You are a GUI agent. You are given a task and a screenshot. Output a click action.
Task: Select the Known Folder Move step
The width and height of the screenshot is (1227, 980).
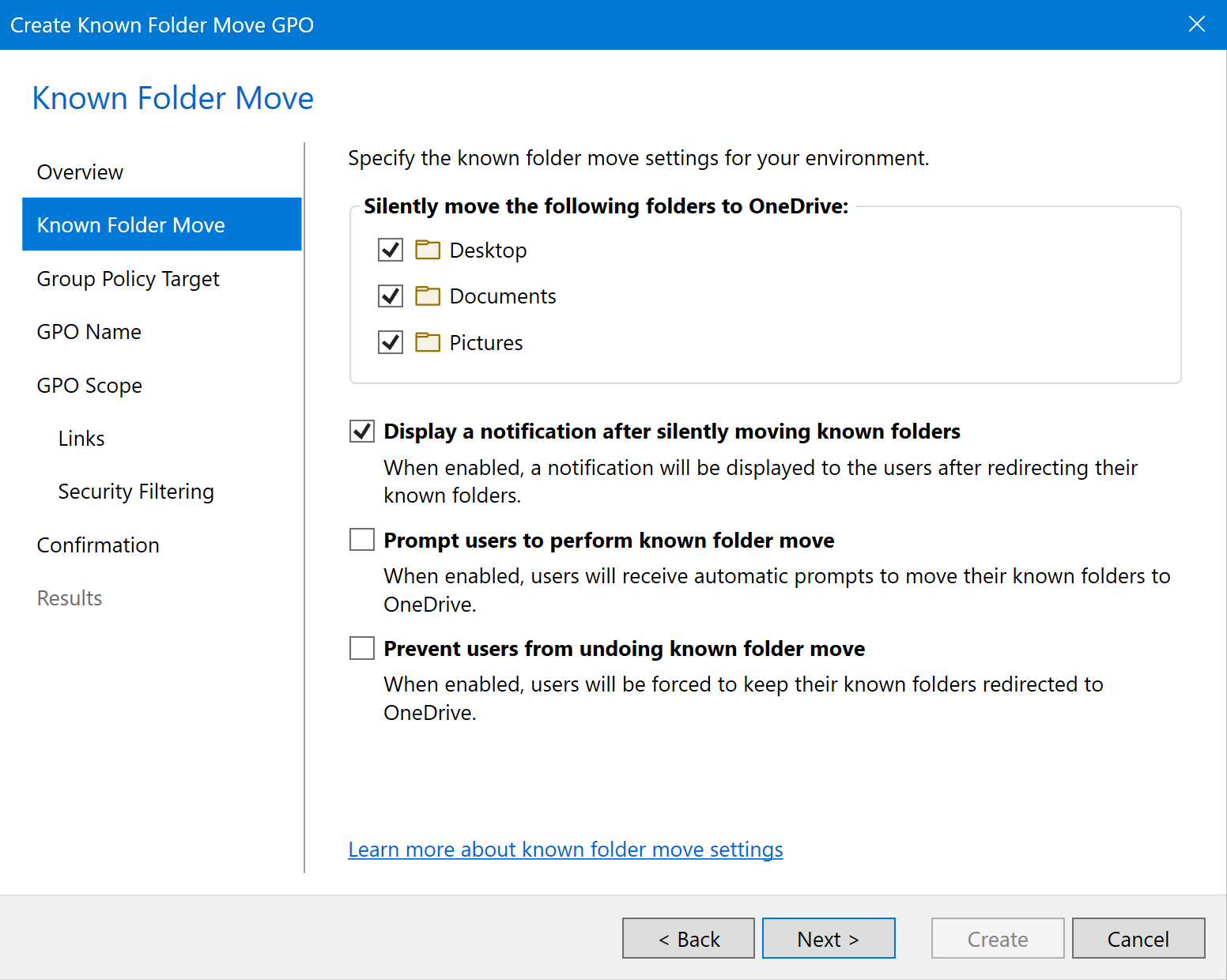tap(131, 225)
